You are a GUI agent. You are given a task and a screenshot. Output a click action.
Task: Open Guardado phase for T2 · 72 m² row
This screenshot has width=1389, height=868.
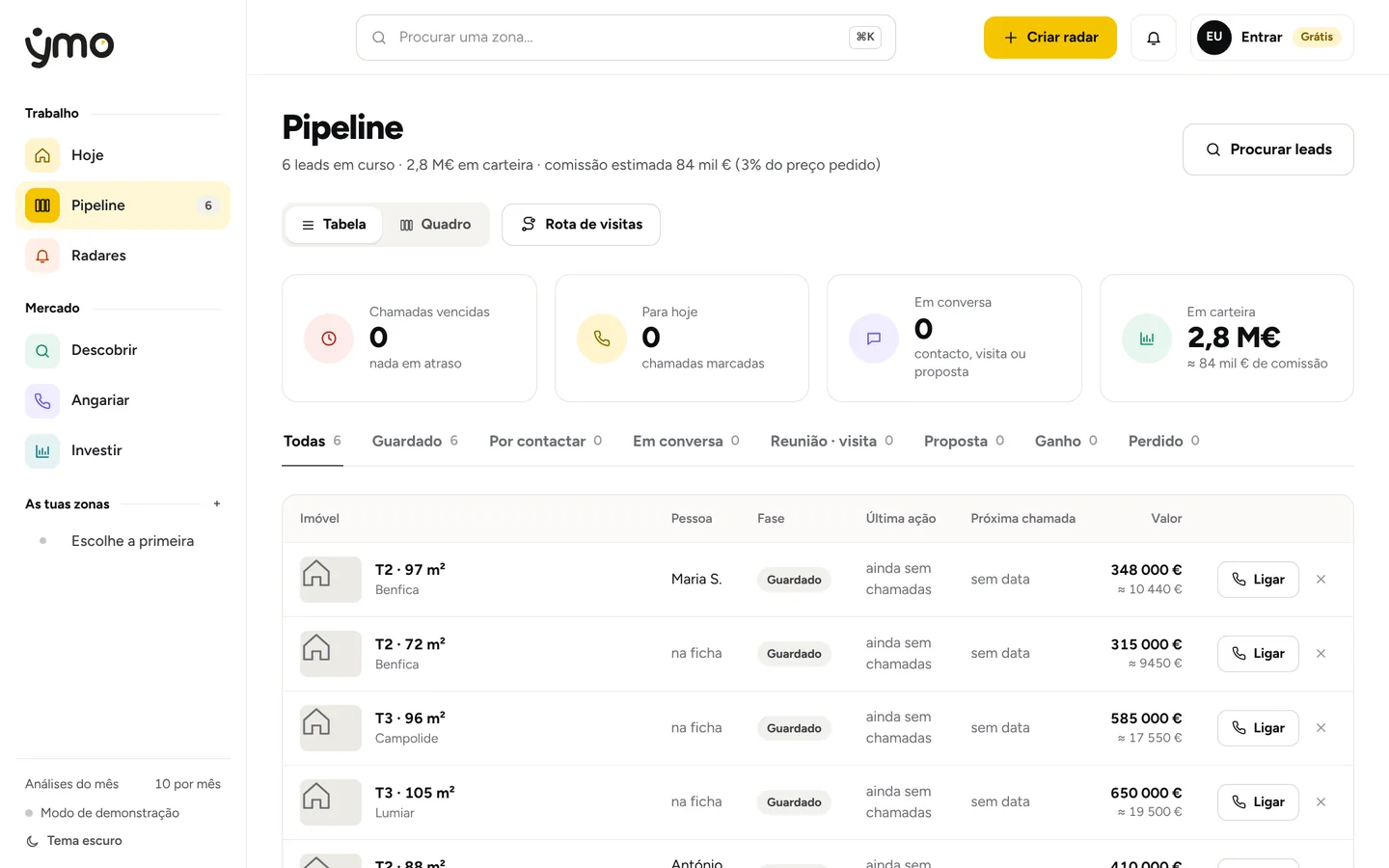tap(794, 654)
